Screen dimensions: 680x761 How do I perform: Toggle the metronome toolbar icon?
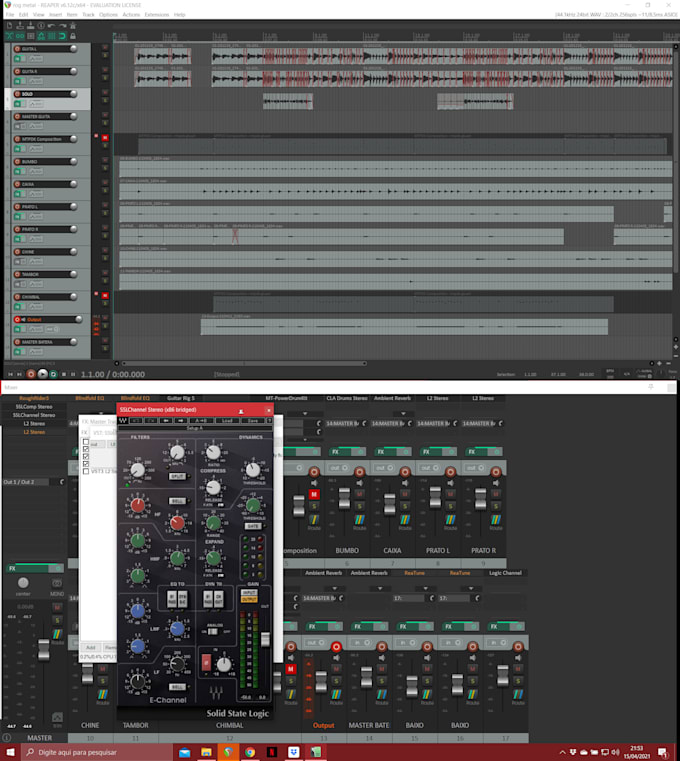[x=73, y=26]
